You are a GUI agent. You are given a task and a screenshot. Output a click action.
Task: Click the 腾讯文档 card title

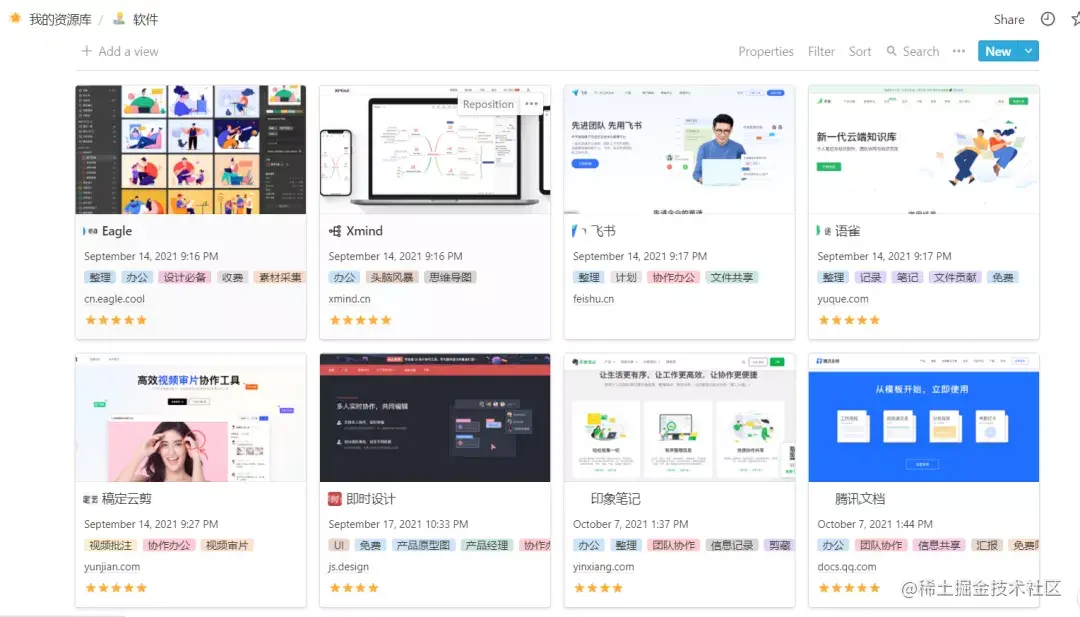[x=860, y=499]
